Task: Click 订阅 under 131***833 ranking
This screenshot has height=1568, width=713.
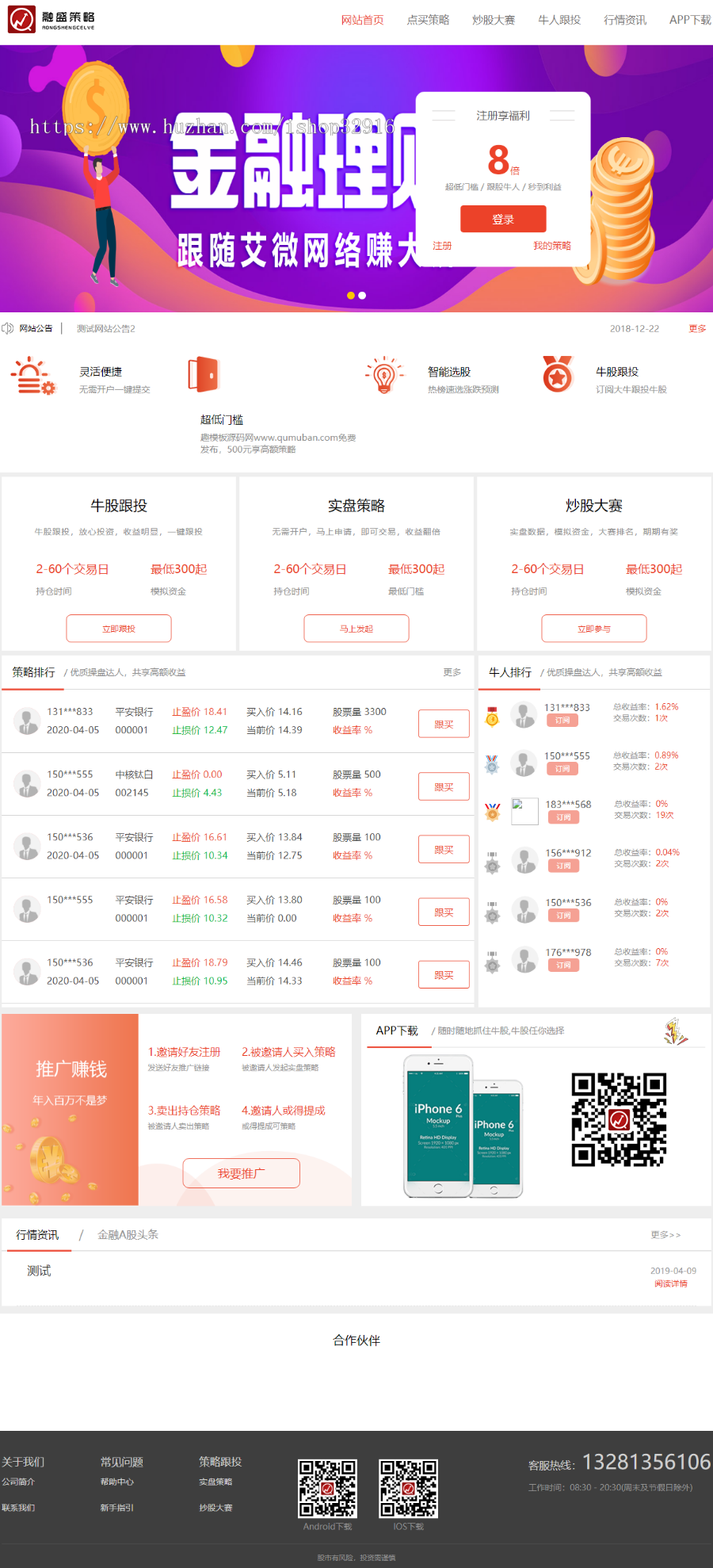Action: tap(562, 721)
